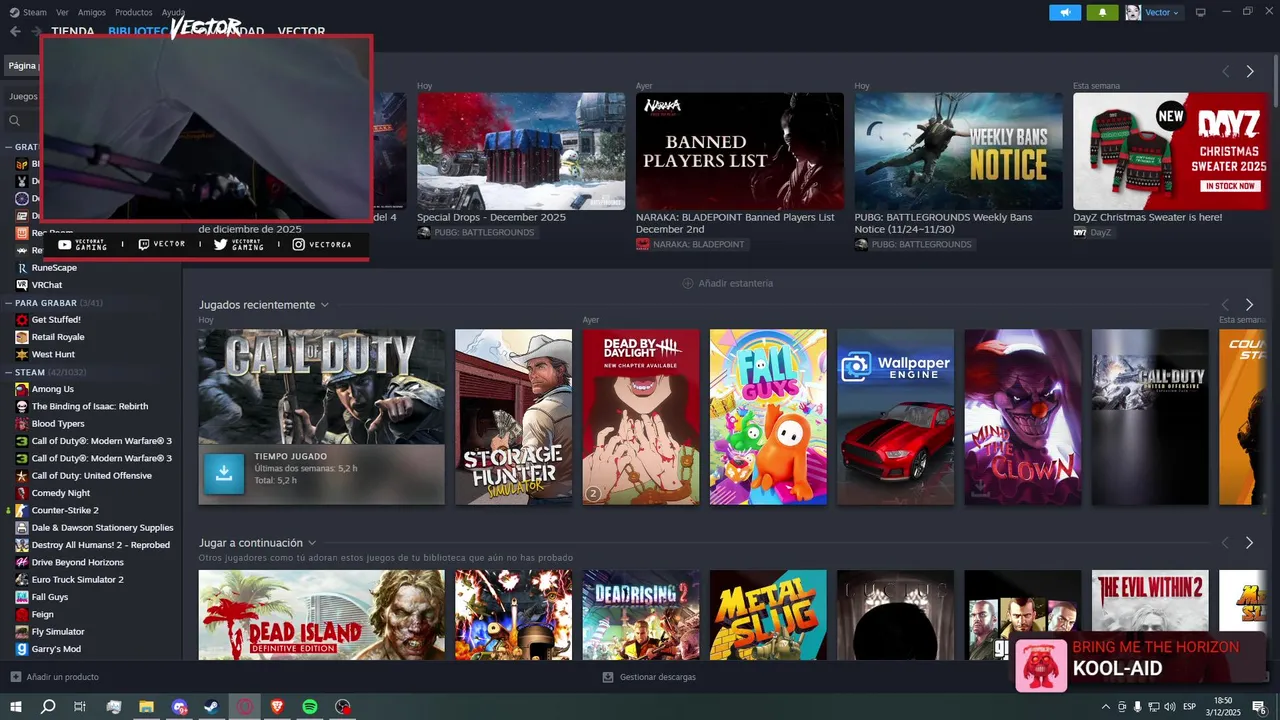Open Spotify from the Windows taskbar
This screenshot has height=720, width=1280.
pos(310,707)
